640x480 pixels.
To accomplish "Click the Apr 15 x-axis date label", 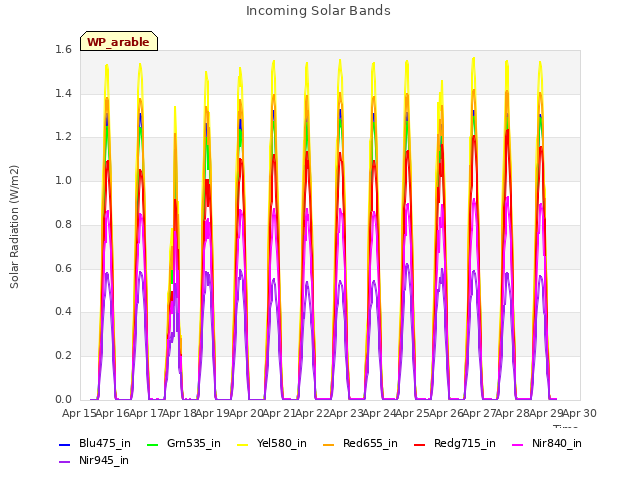I will [79, 414].
